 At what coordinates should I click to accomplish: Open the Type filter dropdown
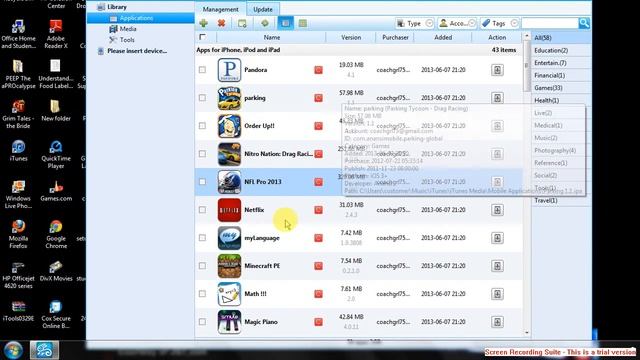click(415, 23)
